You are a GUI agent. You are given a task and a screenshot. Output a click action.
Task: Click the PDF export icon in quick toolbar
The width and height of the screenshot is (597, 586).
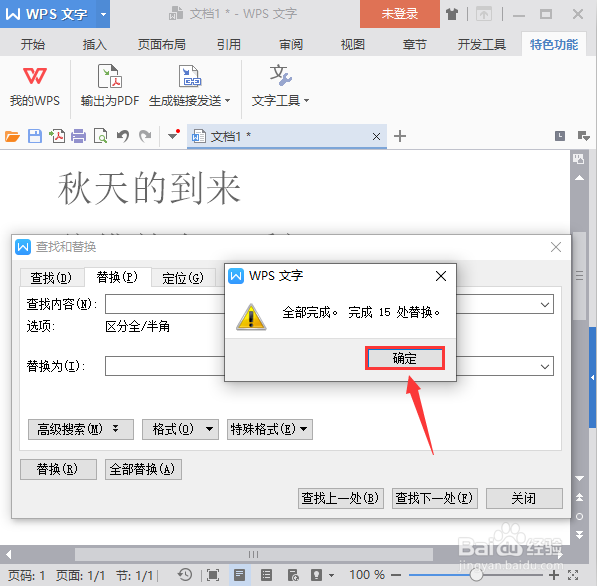point(57,136)
